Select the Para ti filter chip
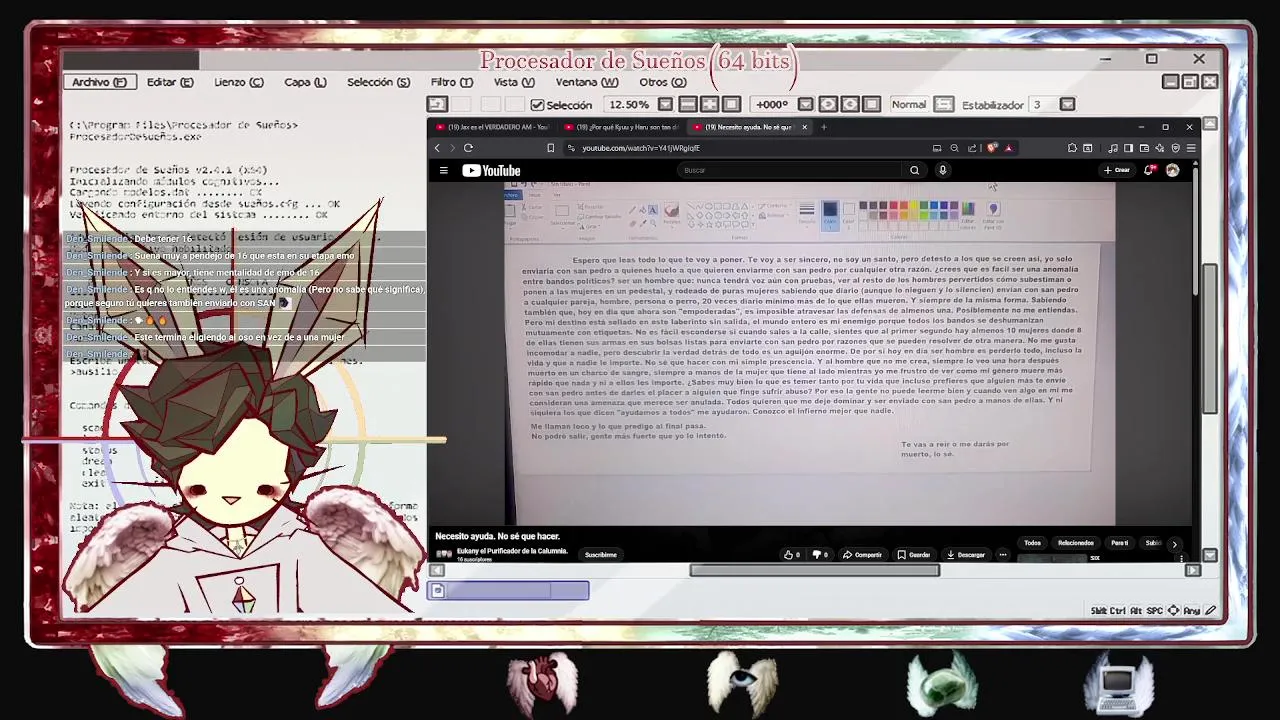 click(x=1120, y=543)
